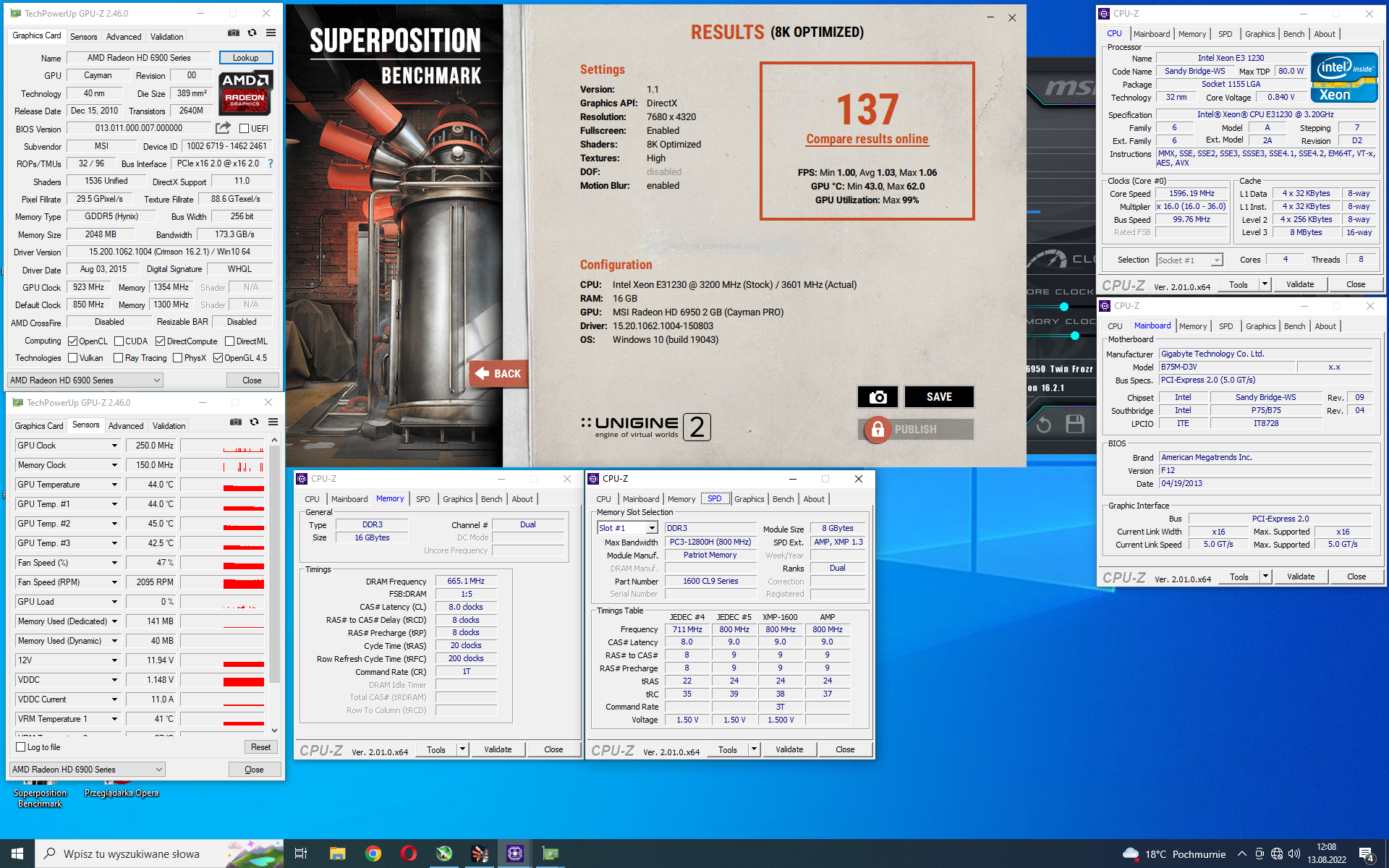Click the camera icon in GPU-Z Sensors window
The height and width of the screenshot is (868, 1389).
(236, 422)
